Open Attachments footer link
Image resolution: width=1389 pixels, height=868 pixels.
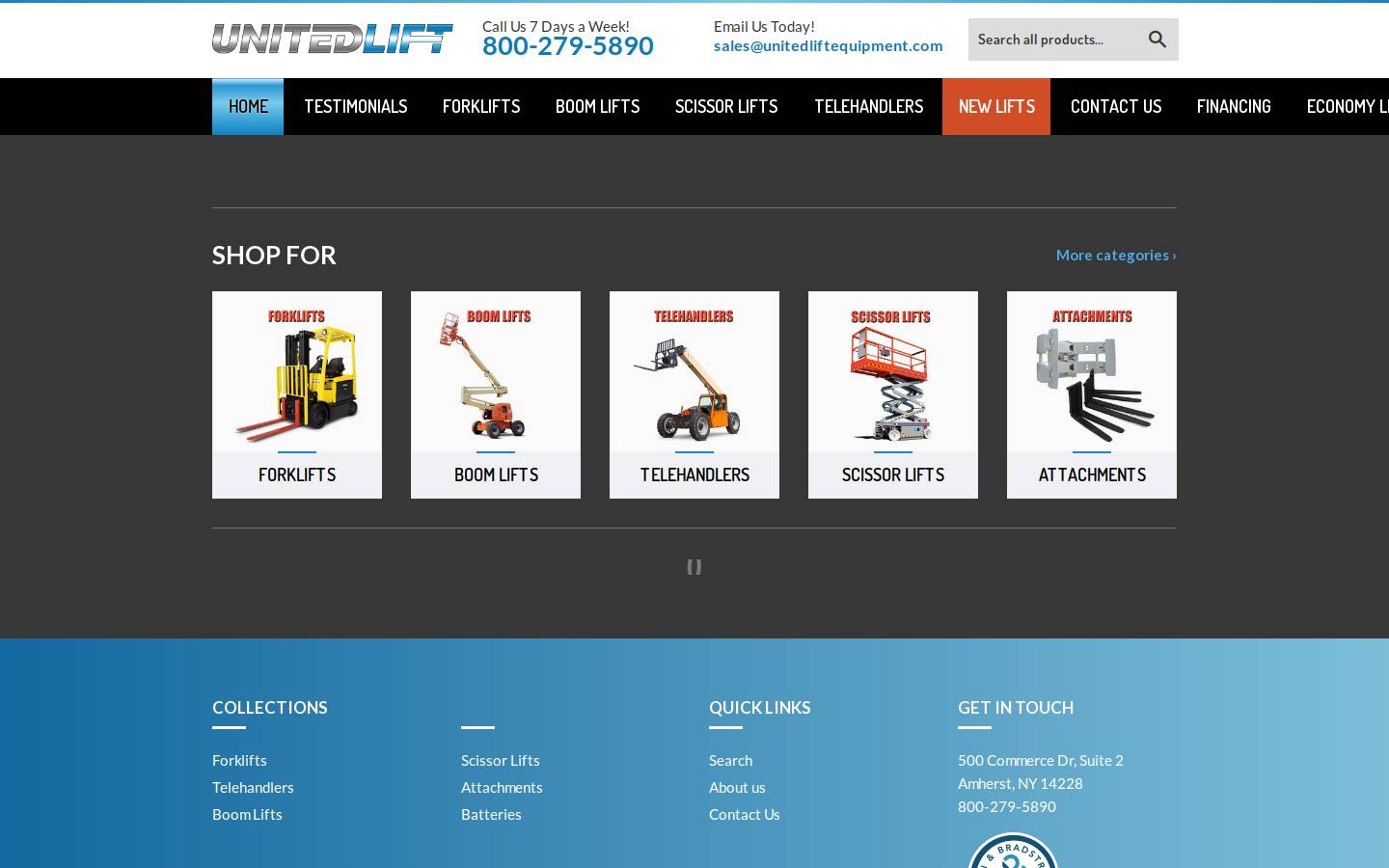click(502, 787)
